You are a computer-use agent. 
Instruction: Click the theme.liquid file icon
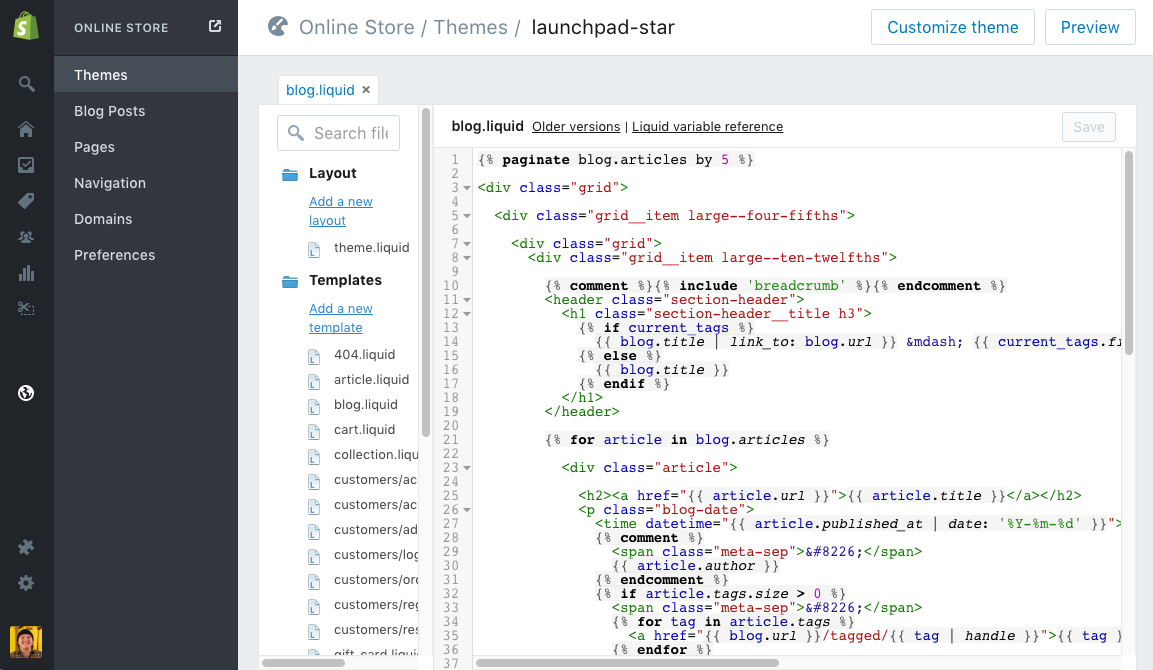(314, 250)
